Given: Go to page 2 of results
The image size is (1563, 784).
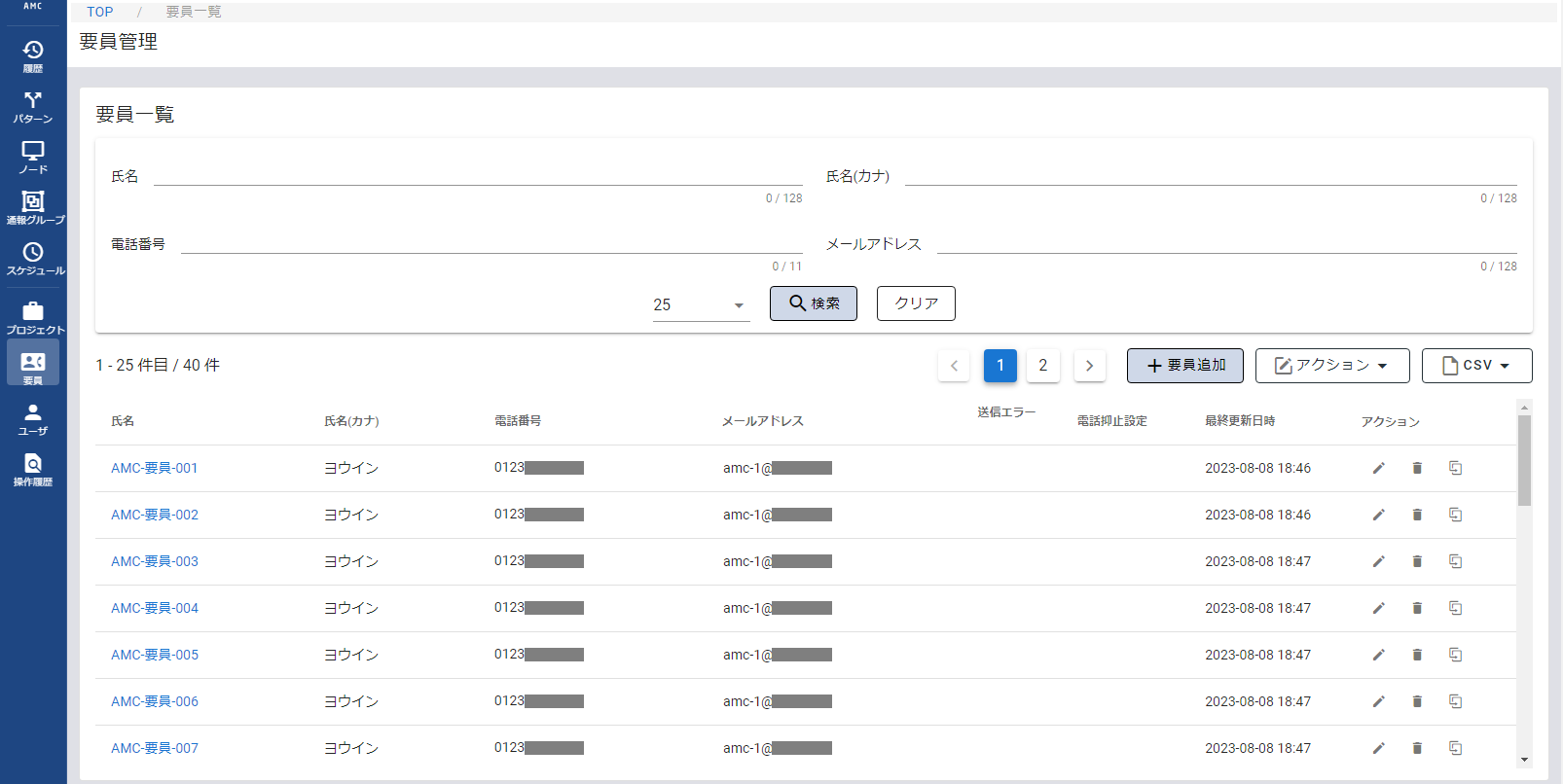Looking at the screenshot, I should tap(1042, 366).
